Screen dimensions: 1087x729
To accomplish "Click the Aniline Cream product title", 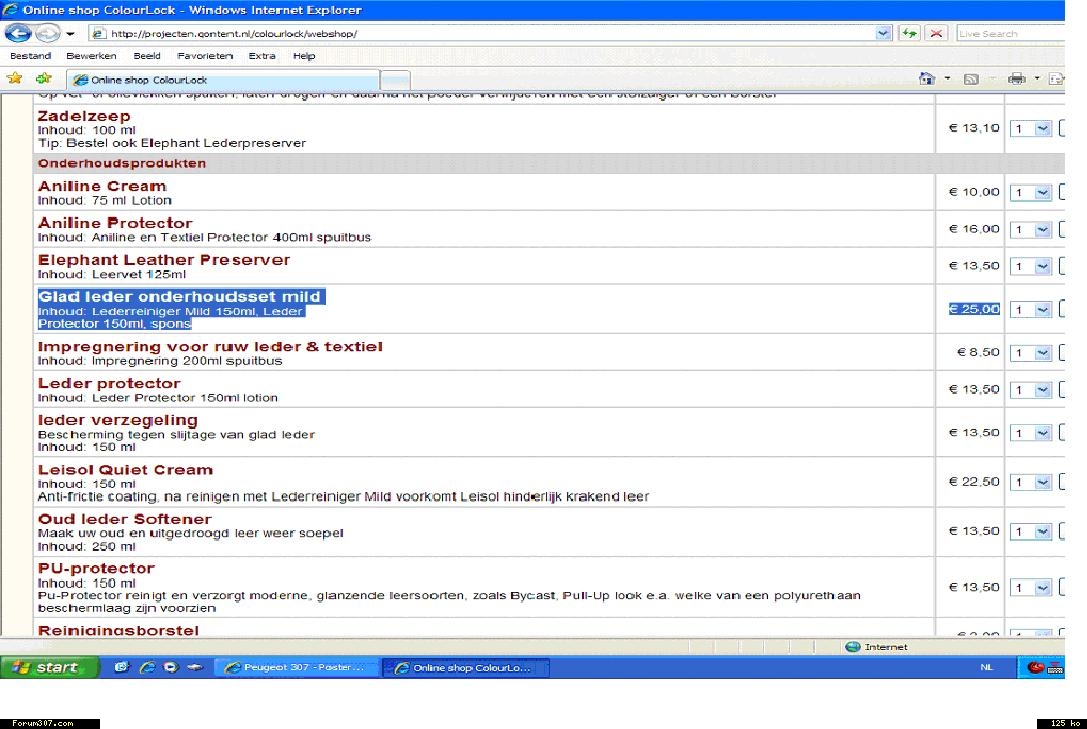I will [x=103, y=186].
